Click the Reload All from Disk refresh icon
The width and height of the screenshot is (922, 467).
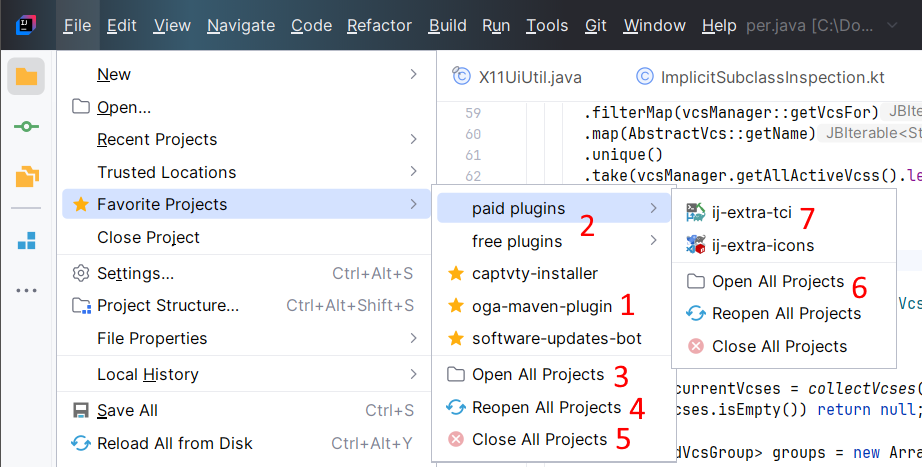point(81,443)
